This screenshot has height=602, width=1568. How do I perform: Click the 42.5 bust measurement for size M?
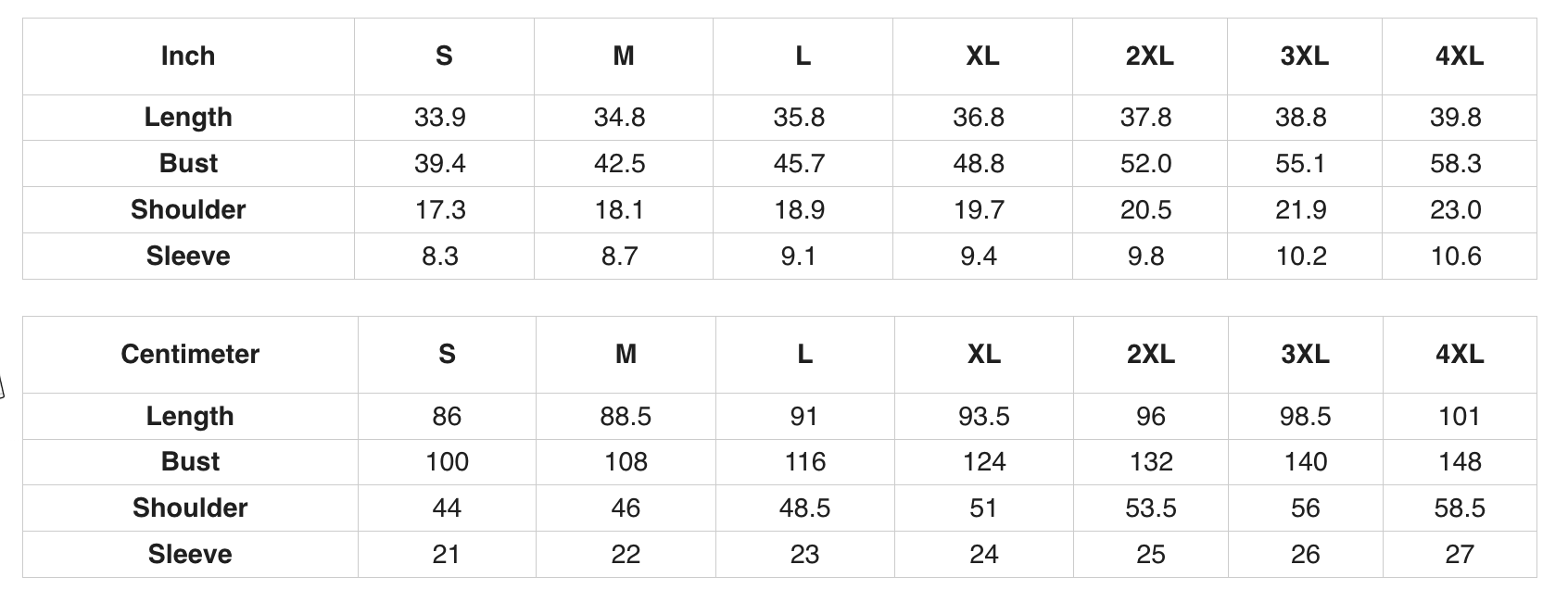click(620, 164)
